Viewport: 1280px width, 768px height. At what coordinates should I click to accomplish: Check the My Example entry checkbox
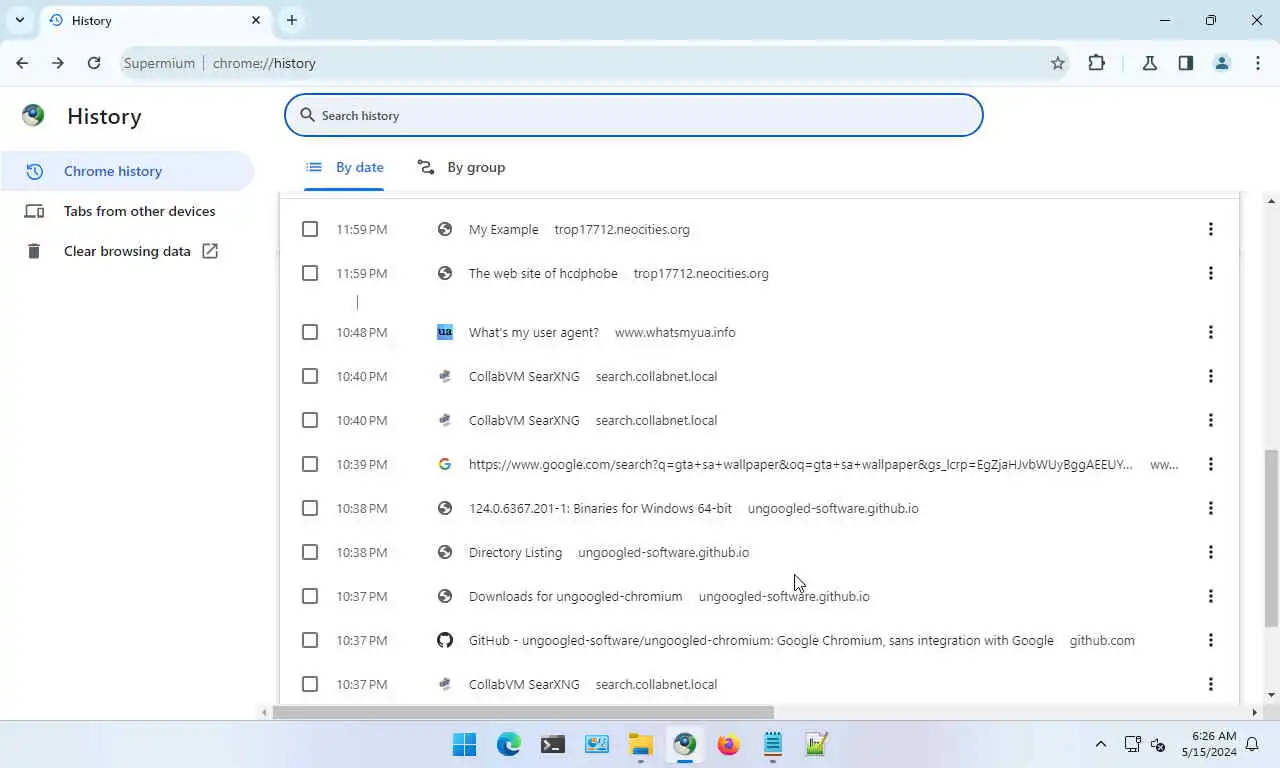[310, 229]
